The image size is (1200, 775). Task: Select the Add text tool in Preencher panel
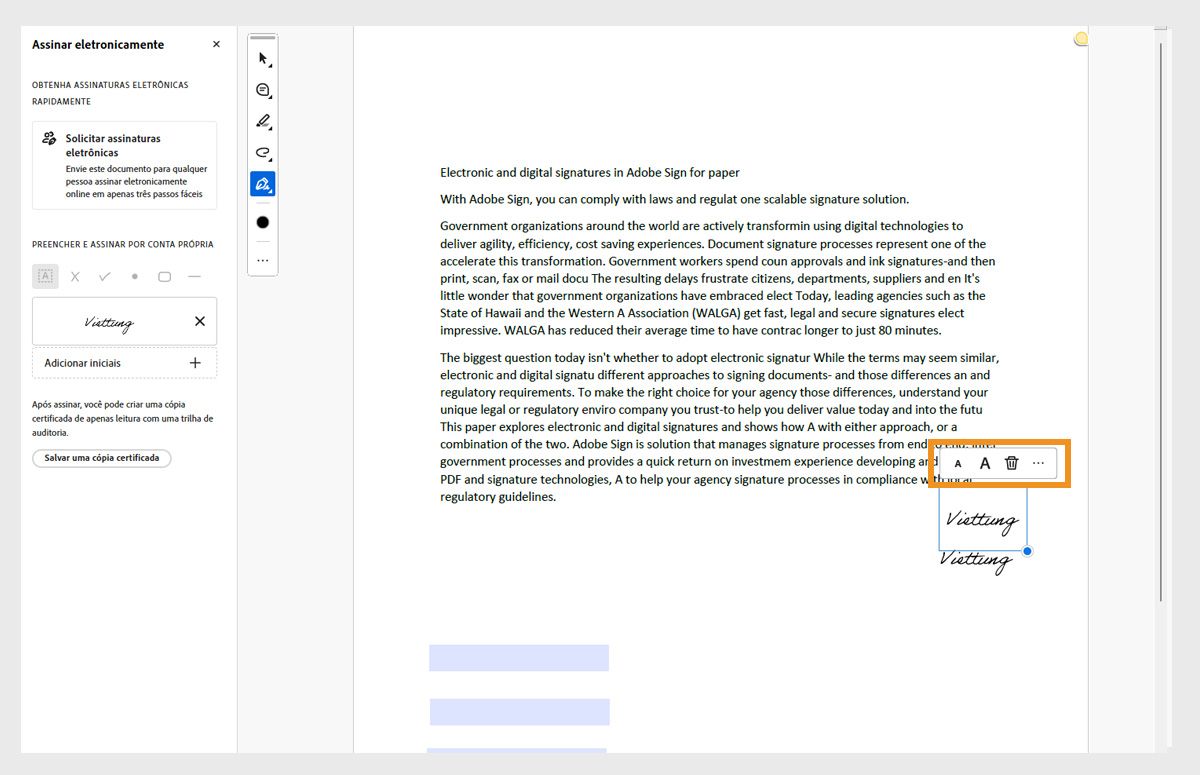[x=44, y=276]
